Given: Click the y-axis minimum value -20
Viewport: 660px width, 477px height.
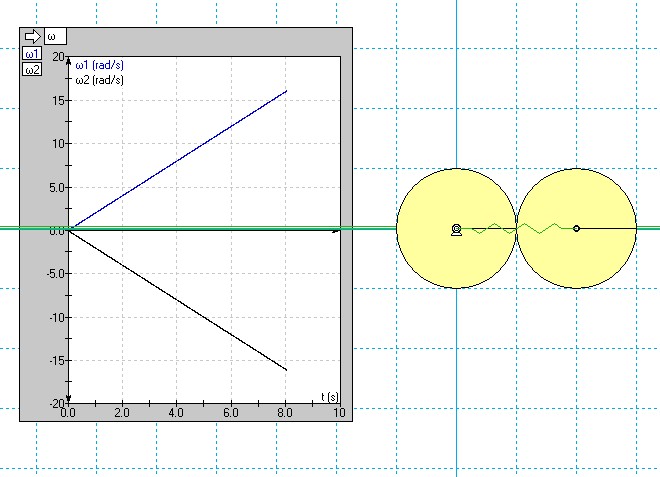Looking at the screenshot, I should [56, 403].
